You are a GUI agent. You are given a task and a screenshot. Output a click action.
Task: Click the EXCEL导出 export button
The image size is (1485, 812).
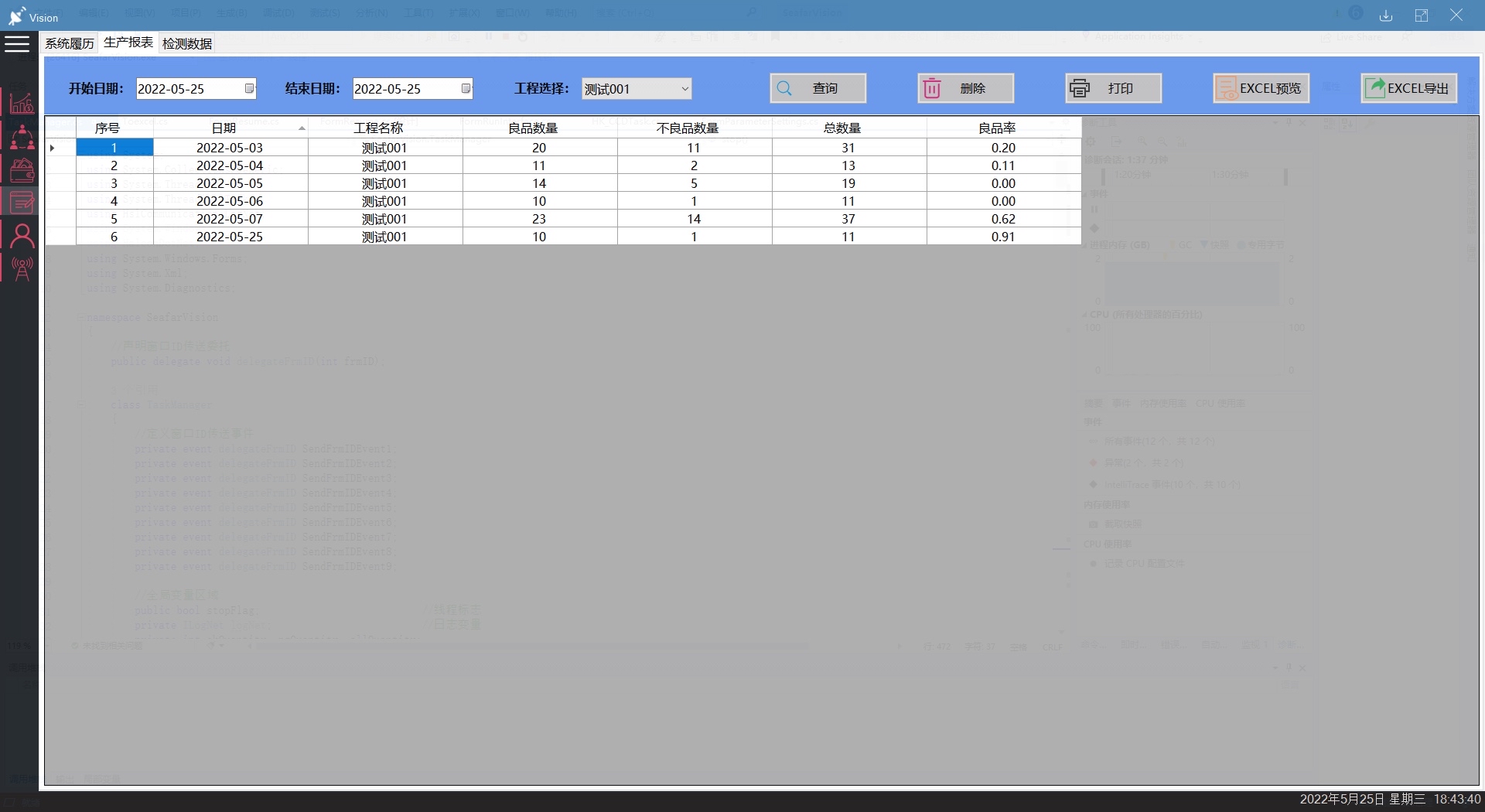point(1408,88)
